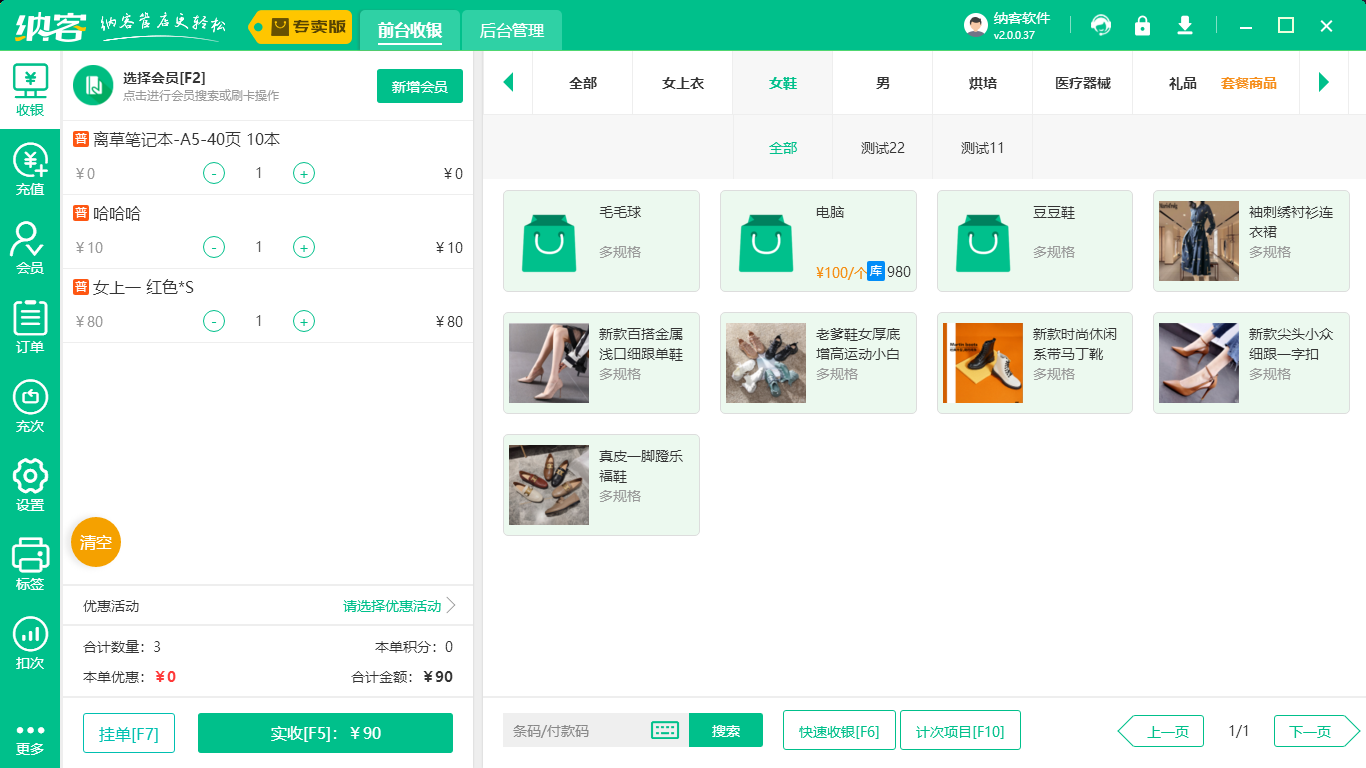Select the 女鞋 category tab
Image resolution: width=1366 pixels, height=768 pixels.
point(783,83)
